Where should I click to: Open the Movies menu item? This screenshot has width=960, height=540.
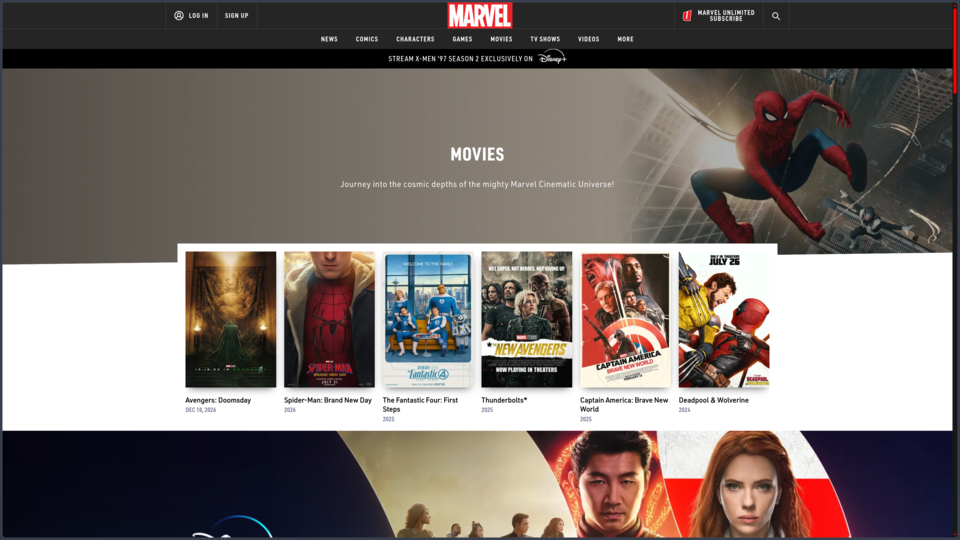tap(501, 39)
